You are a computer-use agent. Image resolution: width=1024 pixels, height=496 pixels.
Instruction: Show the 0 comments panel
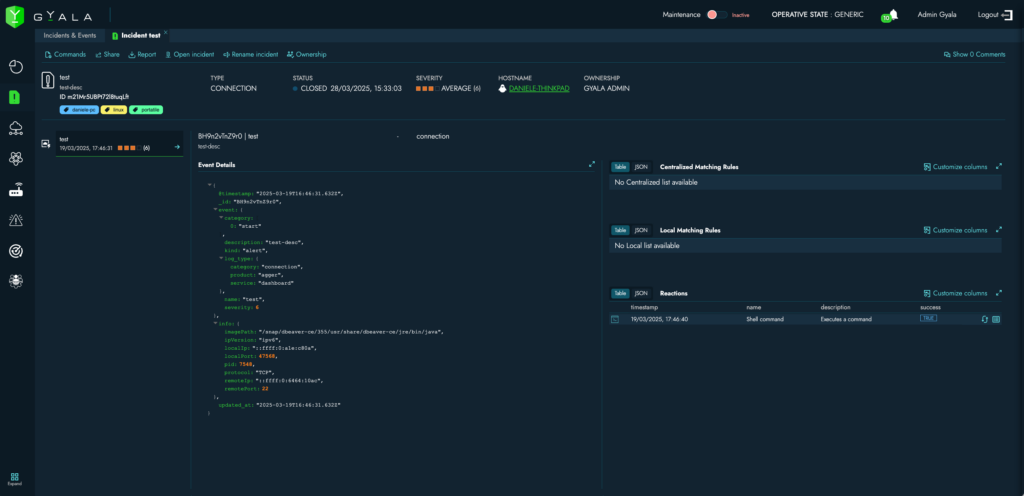(974, 54)
